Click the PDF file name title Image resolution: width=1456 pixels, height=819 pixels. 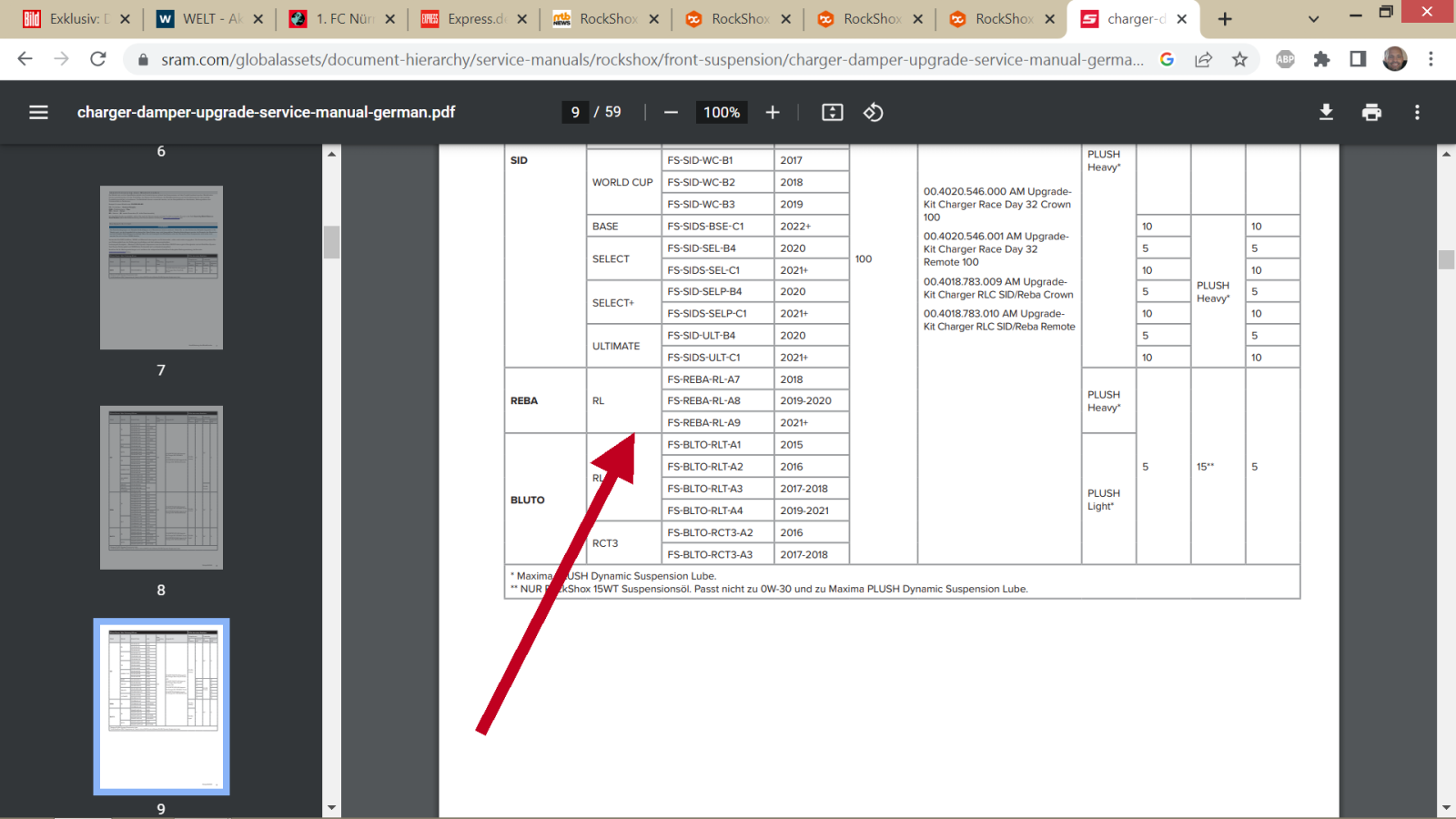[266, 112]
